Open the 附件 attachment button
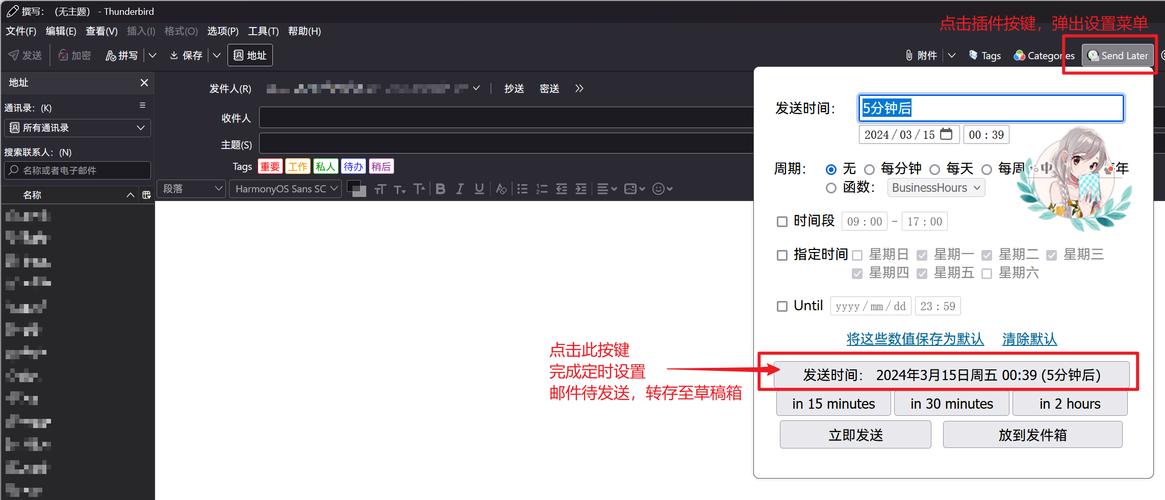The width and height of the screenshot is (1165, 500). tap(921, 56)
